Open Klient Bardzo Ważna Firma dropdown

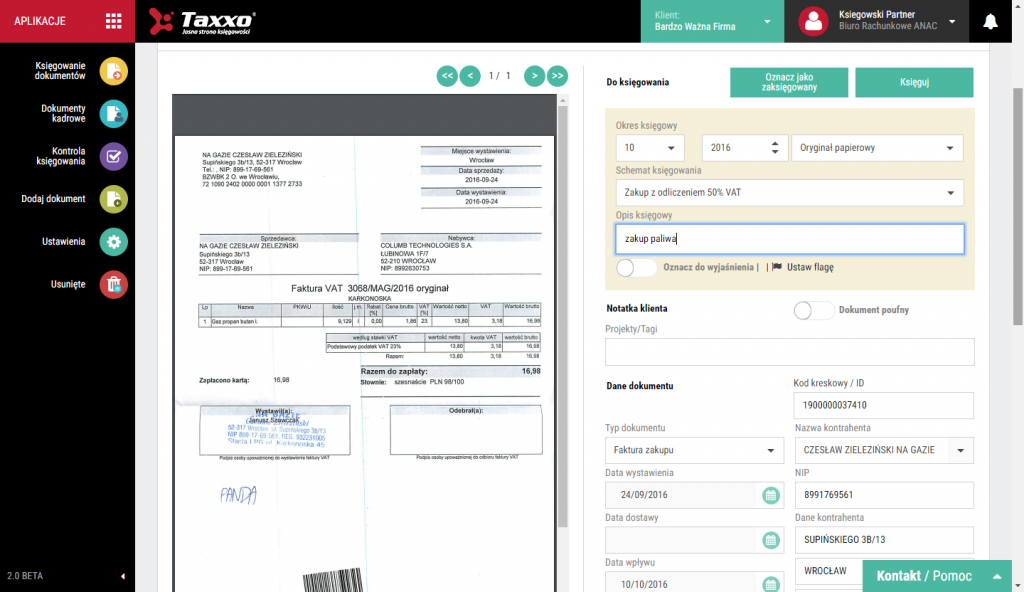(712, 22)
